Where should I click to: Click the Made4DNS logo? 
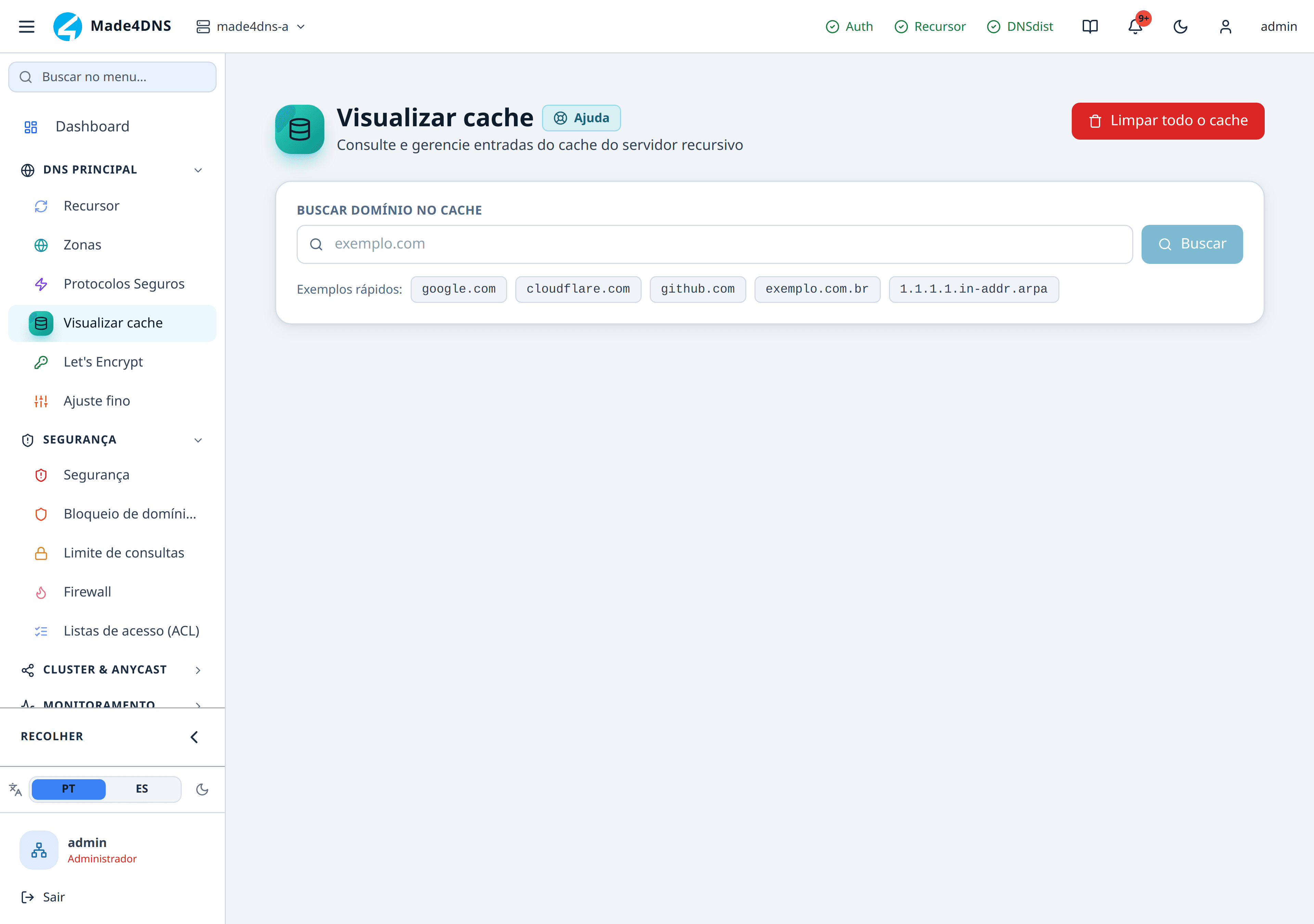click(x=112, y=26)
